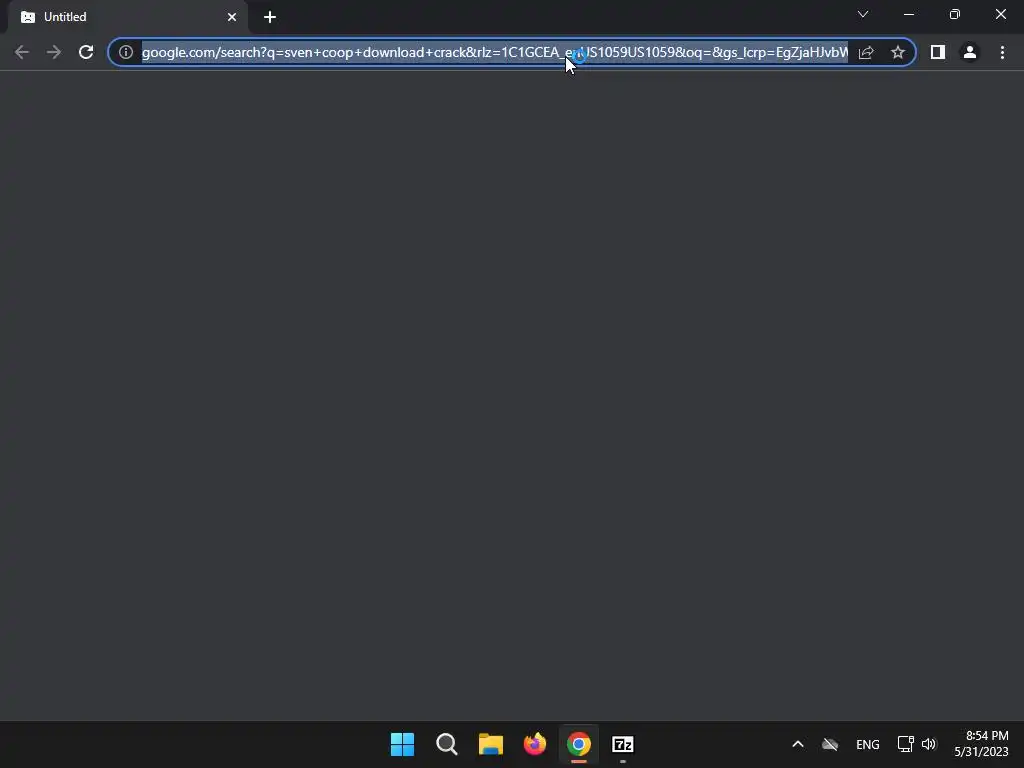
Task: Open the Chrome side panel
Action: click(x=938, y=52)
